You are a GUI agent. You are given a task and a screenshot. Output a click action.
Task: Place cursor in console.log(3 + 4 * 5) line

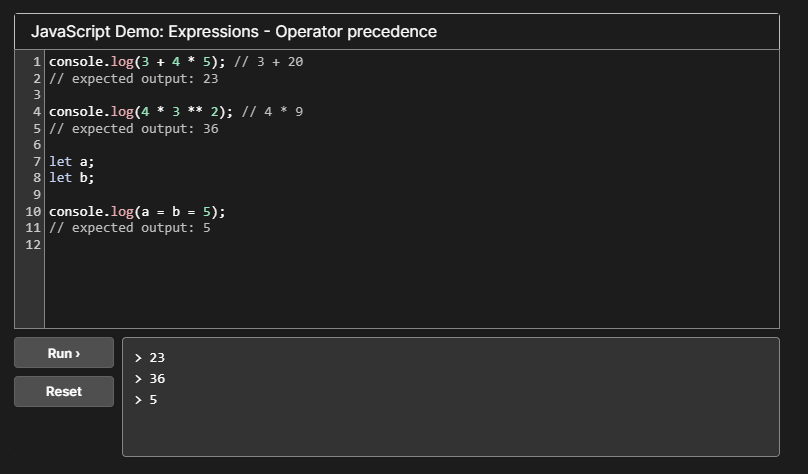(x=137, y=62)
